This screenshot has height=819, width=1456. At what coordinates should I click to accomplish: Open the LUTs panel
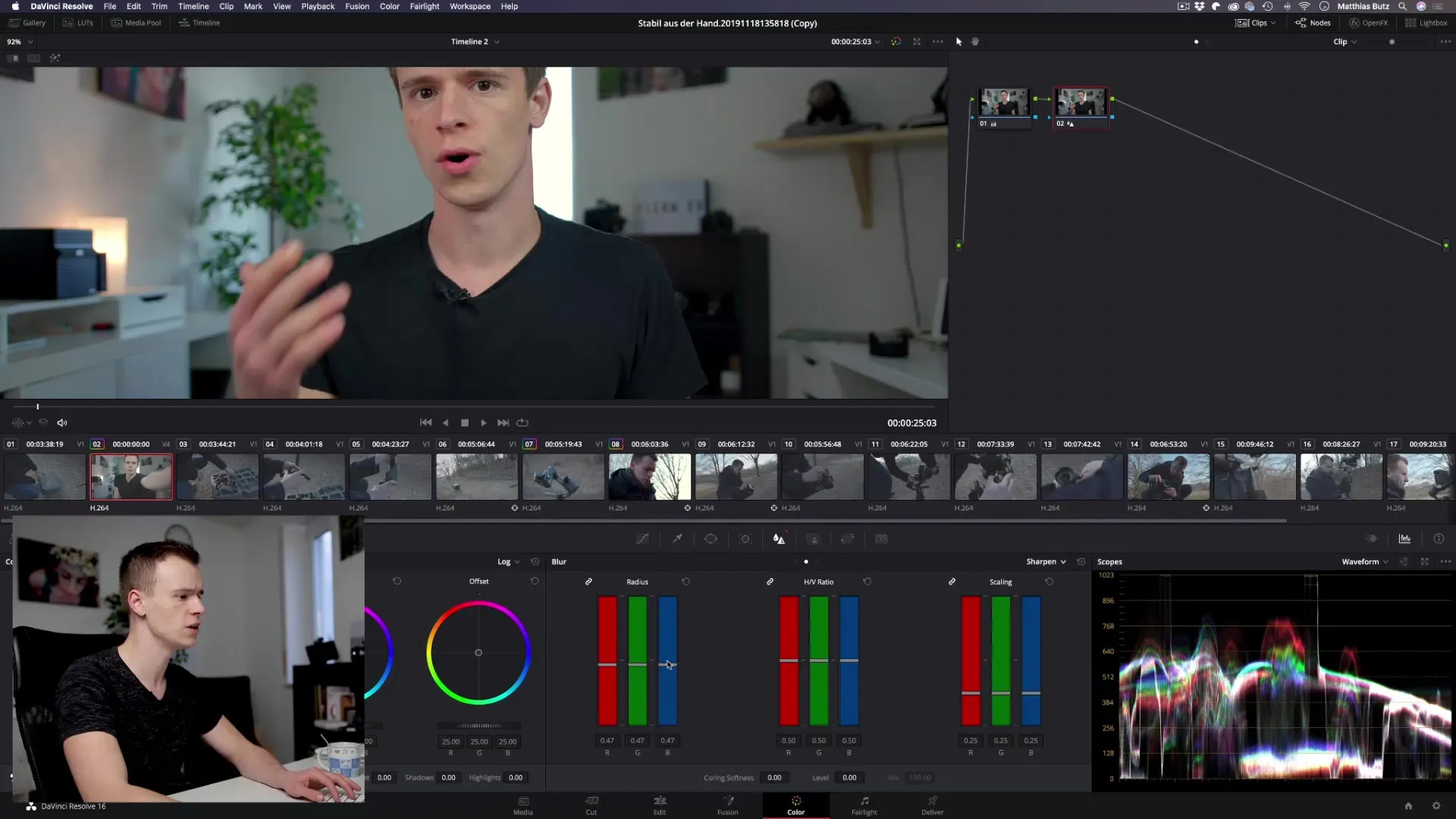click(x=78, y=23)
